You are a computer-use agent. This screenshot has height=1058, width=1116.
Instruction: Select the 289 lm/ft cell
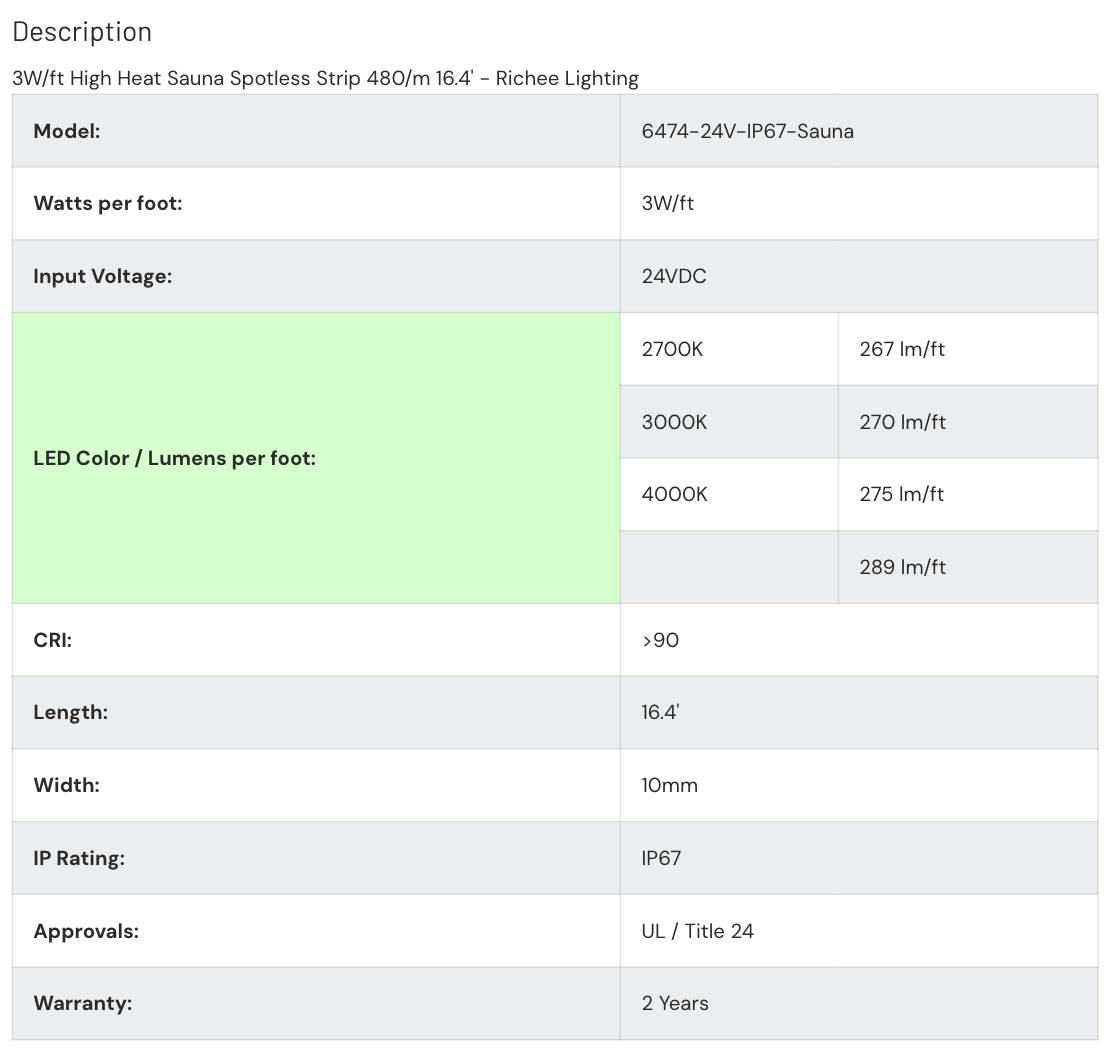coord(968,567)
